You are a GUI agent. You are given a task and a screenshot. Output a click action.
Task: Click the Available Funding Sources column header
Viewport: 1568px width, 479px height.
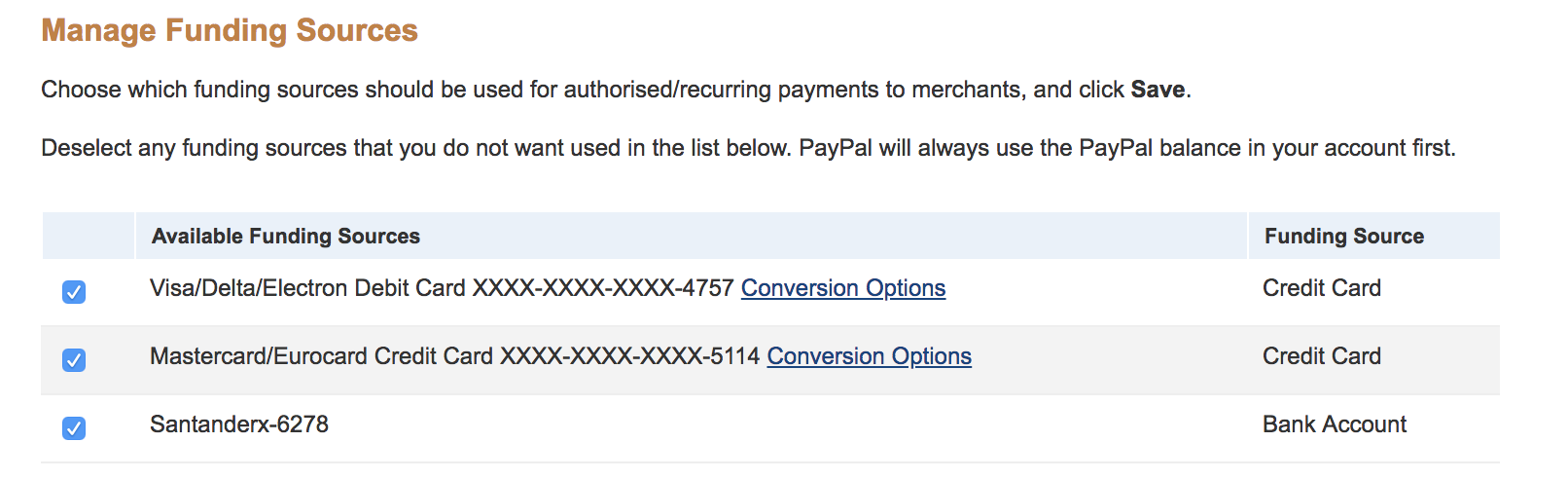286,237
